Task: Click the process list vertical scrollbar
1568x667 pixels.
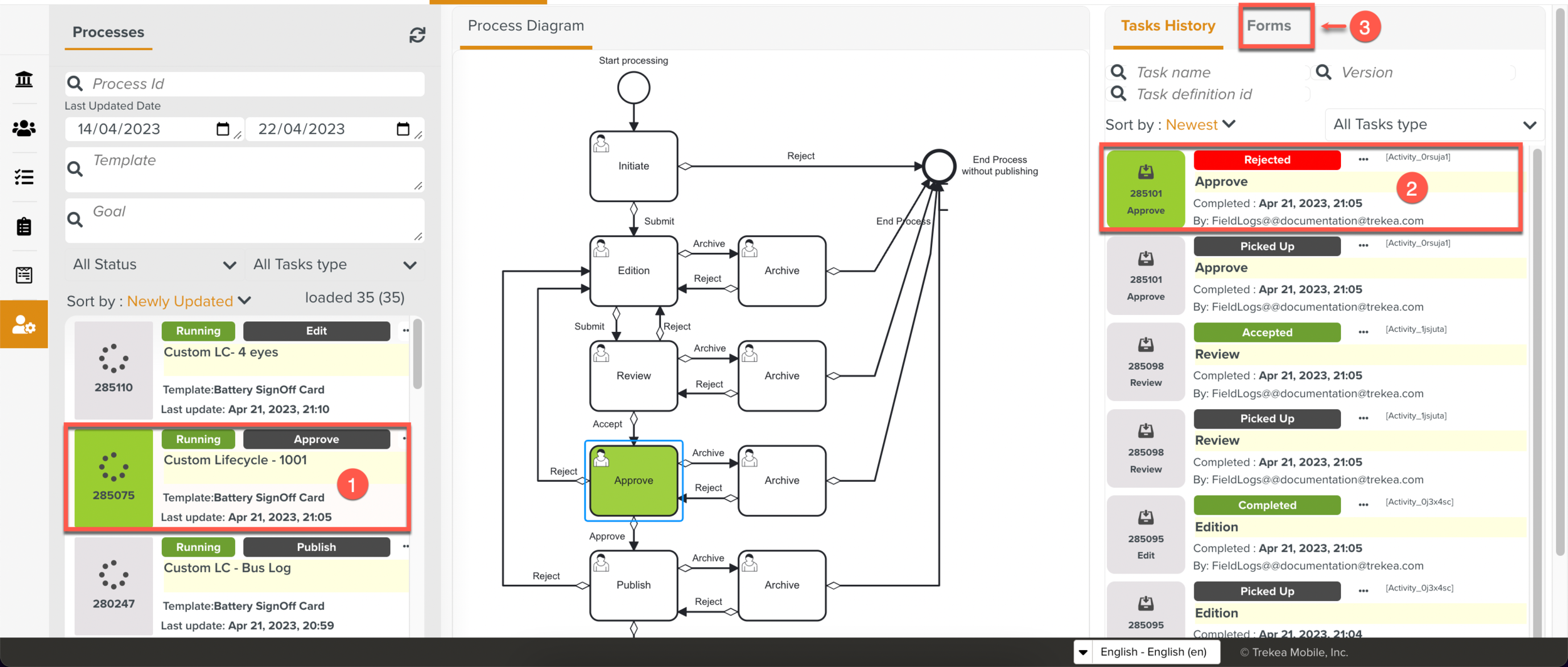Action: pos(417,355)
